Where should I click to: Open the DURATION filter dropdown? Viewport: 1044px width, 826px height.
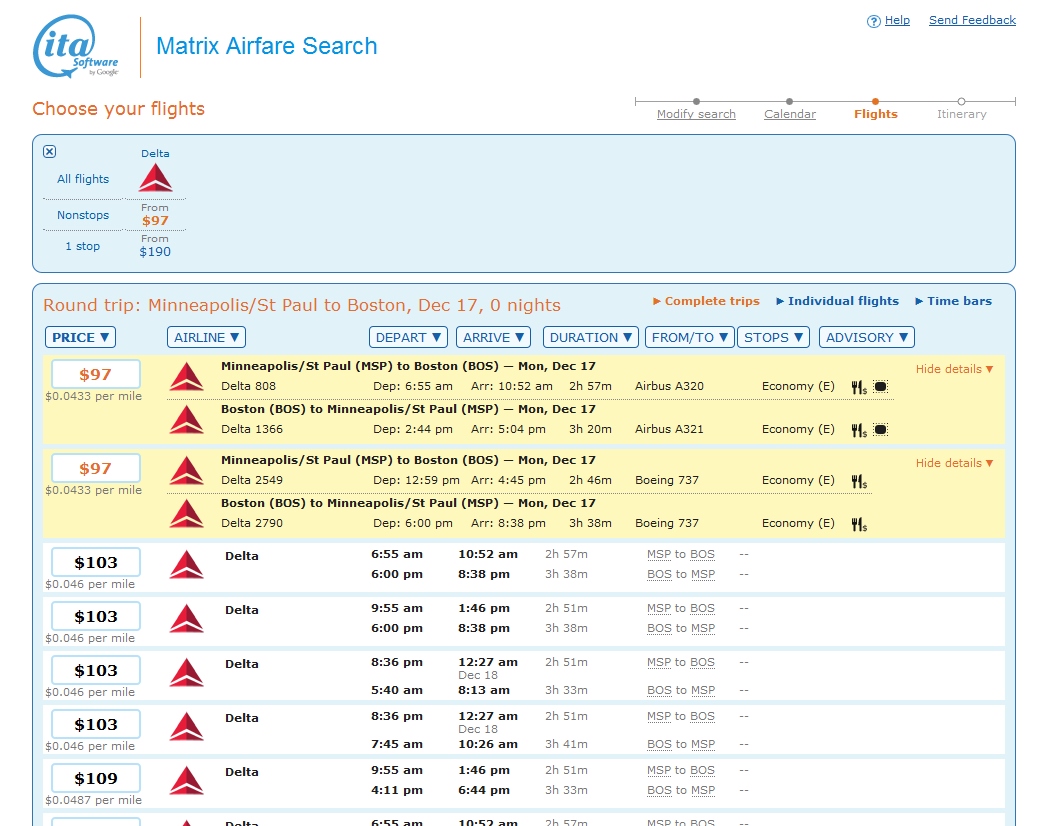coord(590,337)
